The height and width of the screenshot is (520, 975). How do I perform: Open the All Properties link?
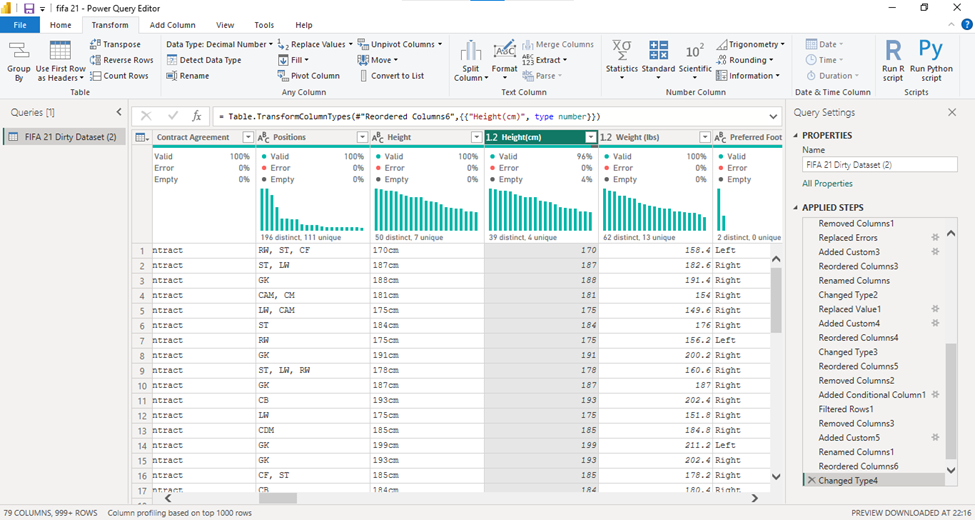coord(827,183)
